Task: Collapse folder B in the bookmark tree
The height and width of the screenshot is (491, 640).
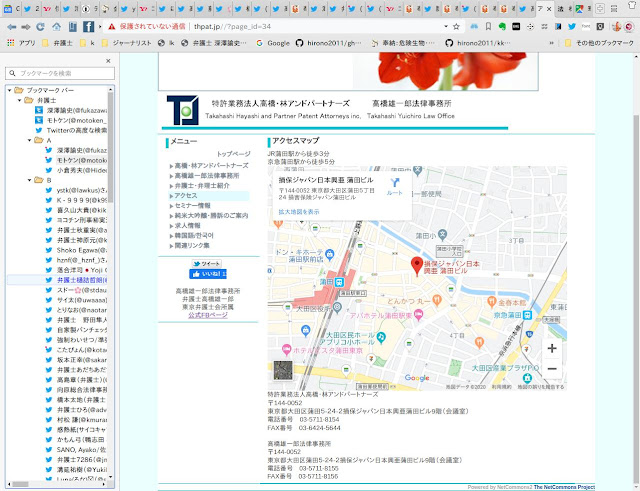Action: tap(29, 180)
